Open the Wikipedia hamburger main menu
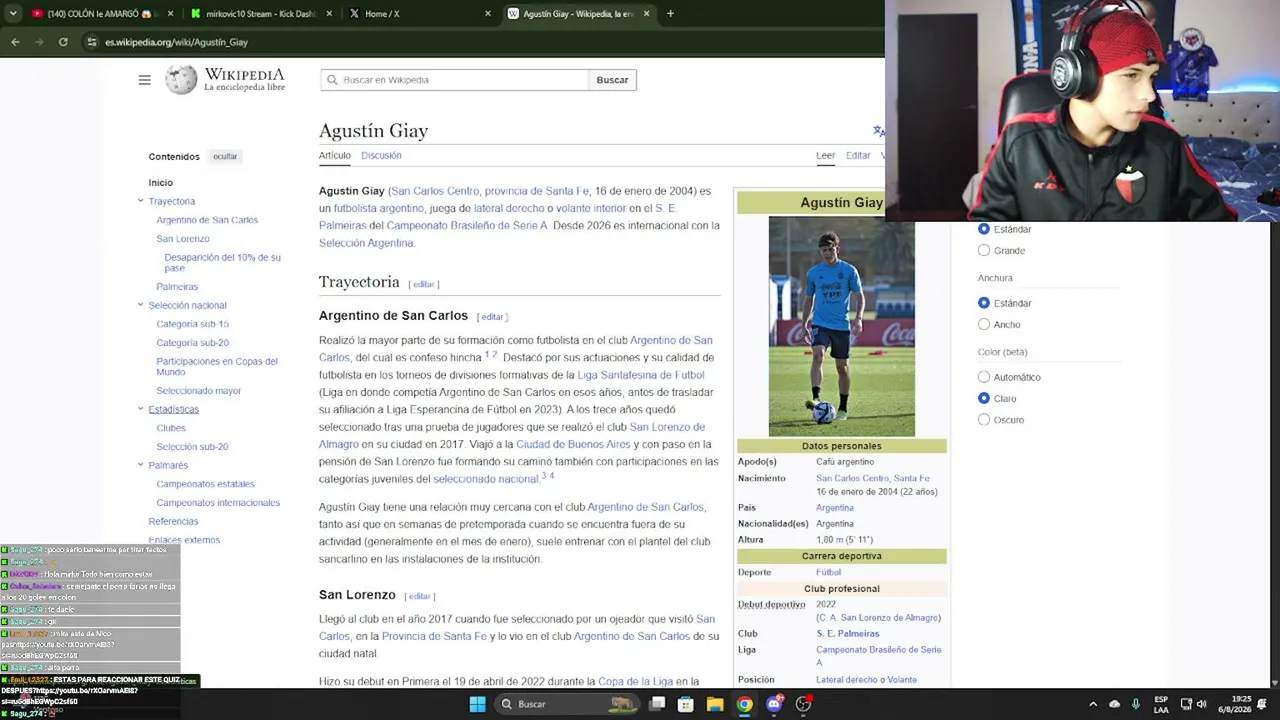This screenshot has width=1280, height=720. tap(144, 80)
